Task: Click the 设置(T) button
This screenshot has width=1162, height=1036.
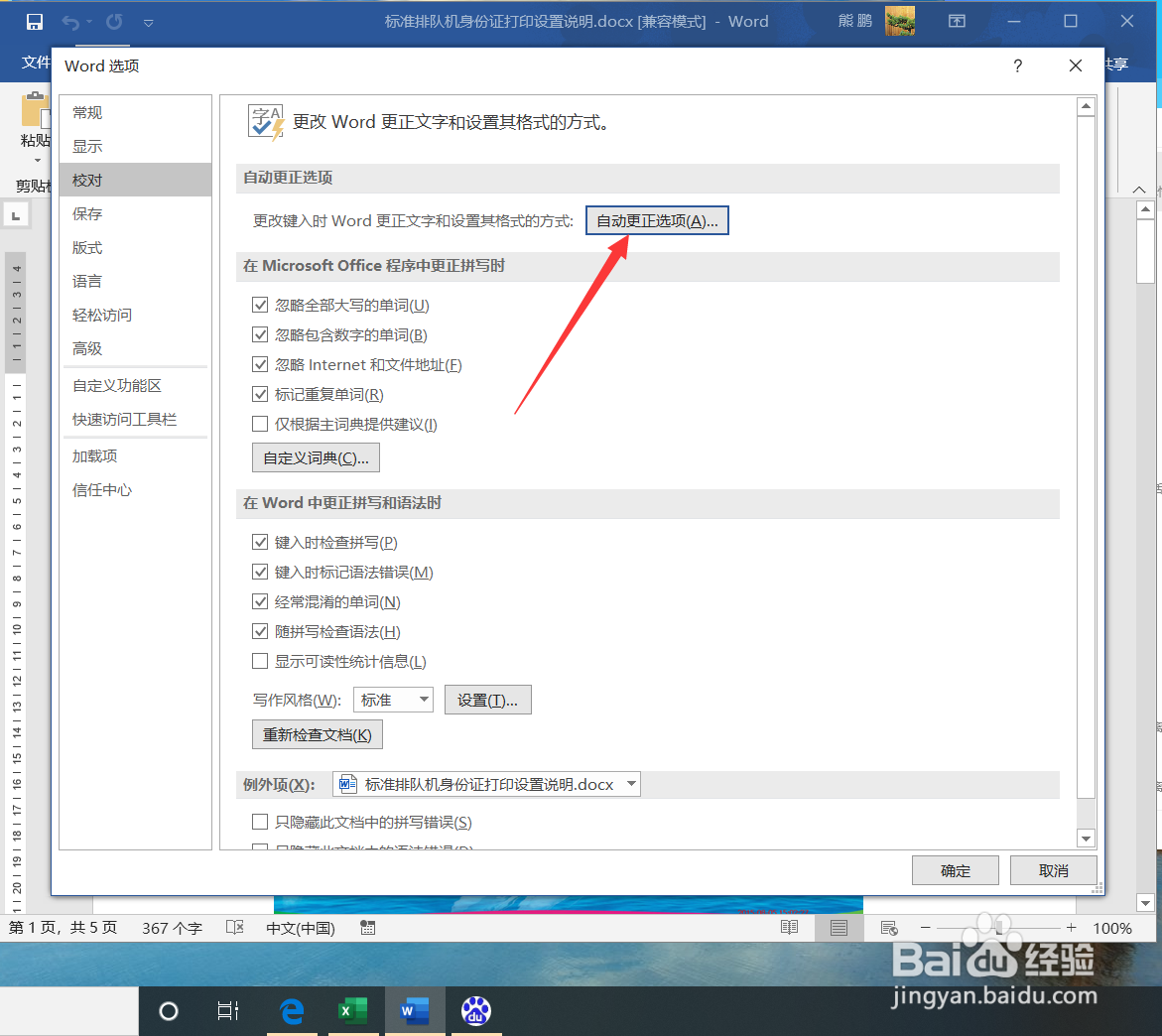Action: (487, 700)
